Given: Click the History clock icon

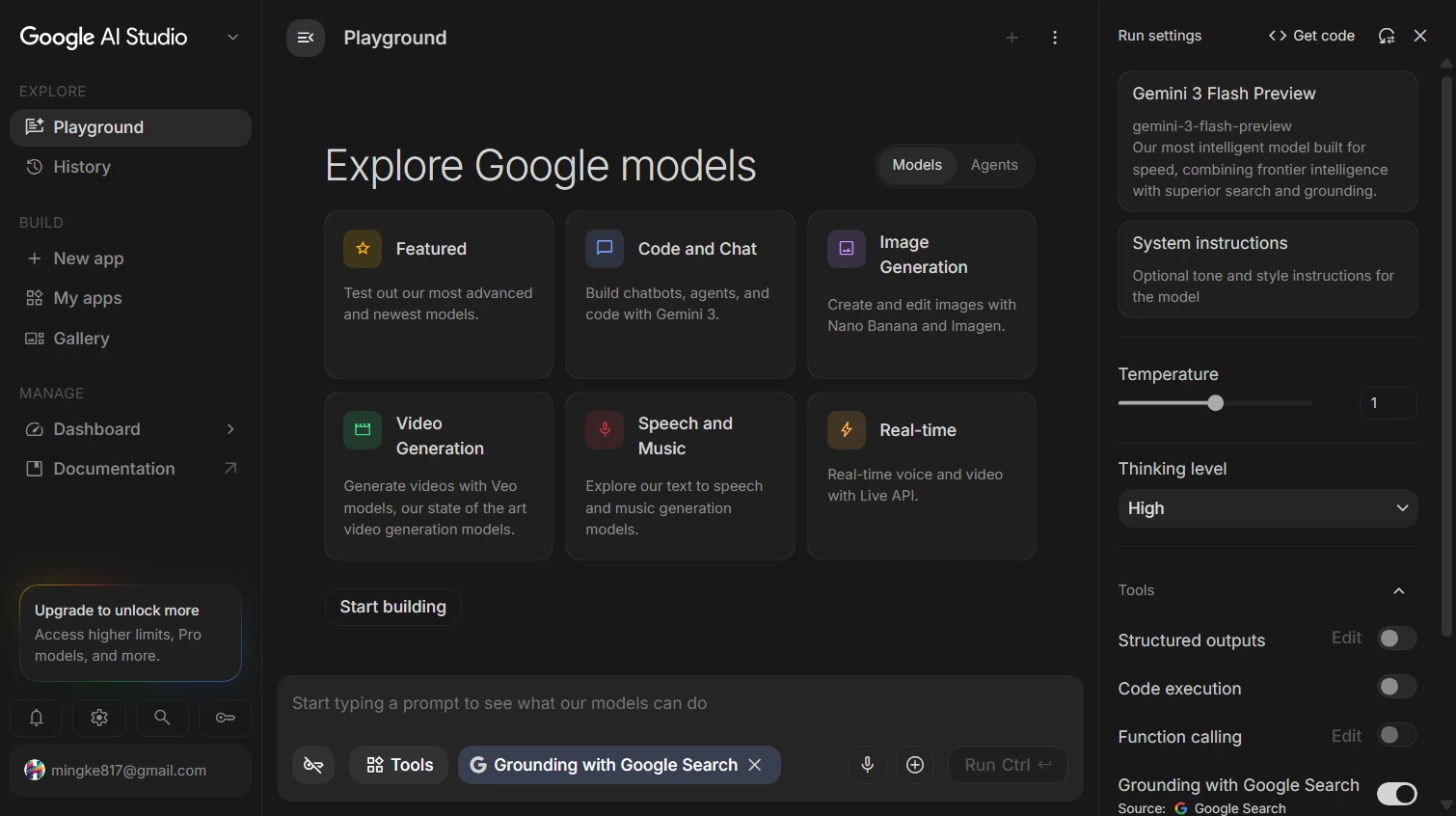Looking at the screenshot, I should click(x=35, y=167).
